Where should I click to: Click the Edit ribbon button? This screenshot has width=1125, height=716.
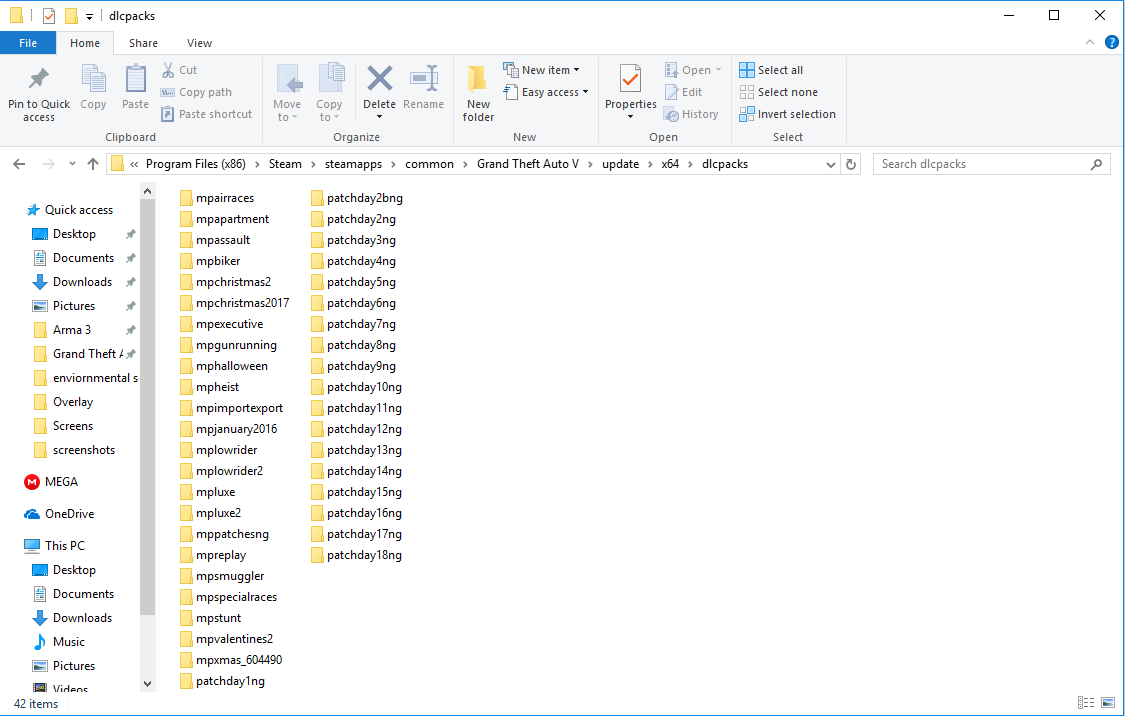click(683, 92)
